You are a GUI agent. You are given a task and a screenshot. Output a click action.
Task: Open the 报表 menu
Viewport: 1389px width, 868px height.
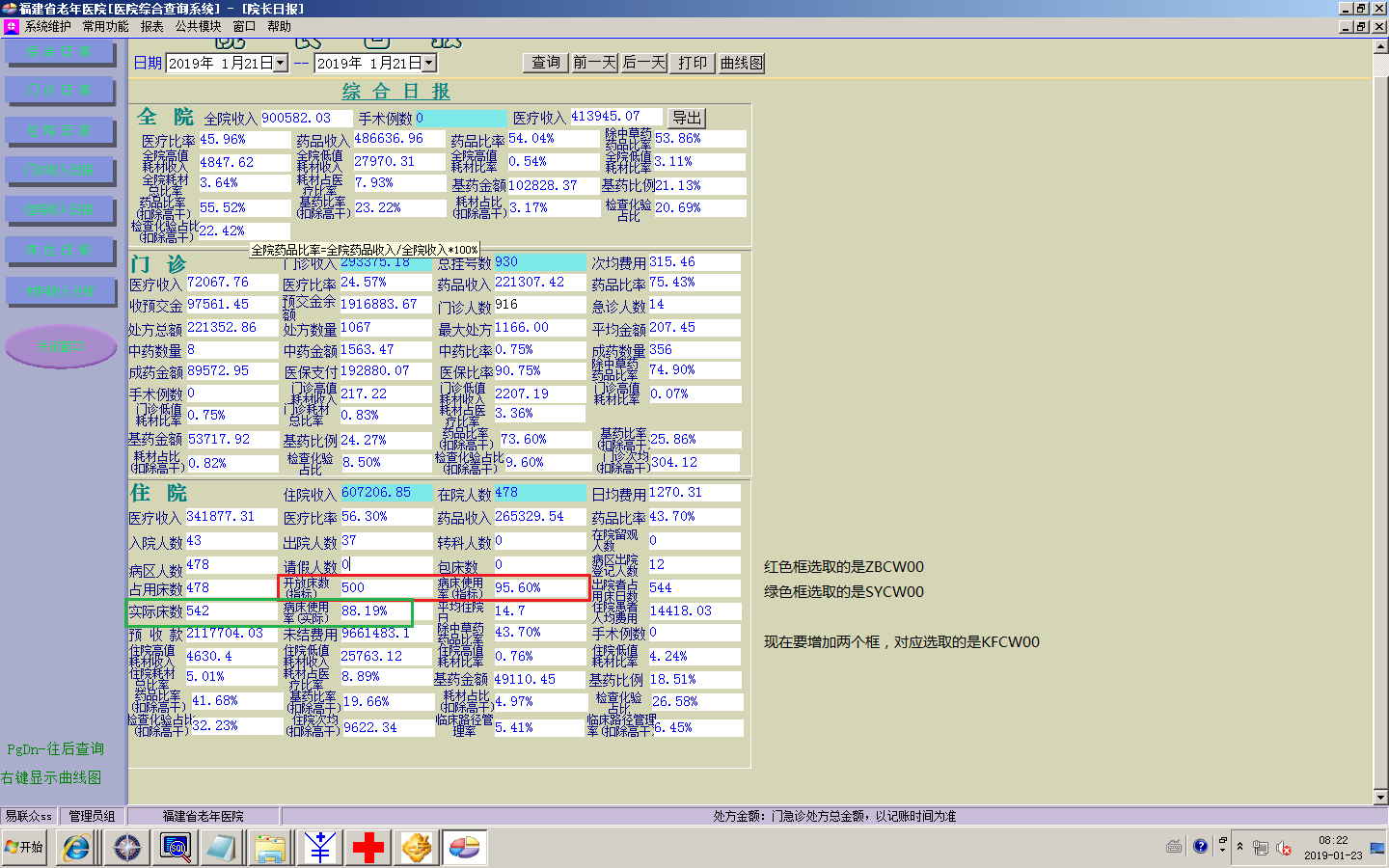[152, 27]
